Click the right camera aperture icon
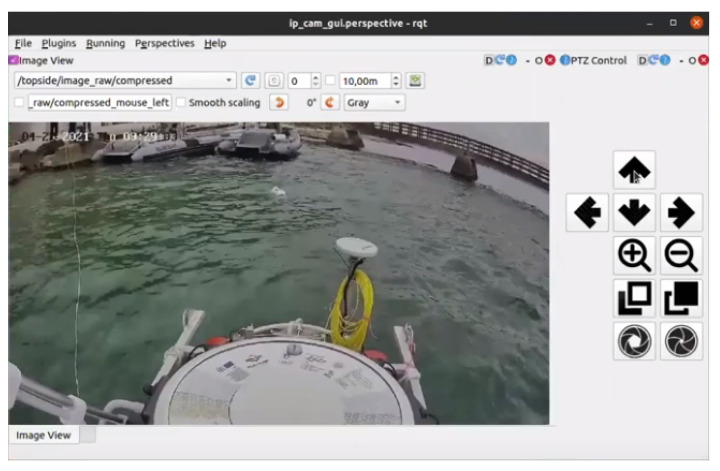 [681, 342]
